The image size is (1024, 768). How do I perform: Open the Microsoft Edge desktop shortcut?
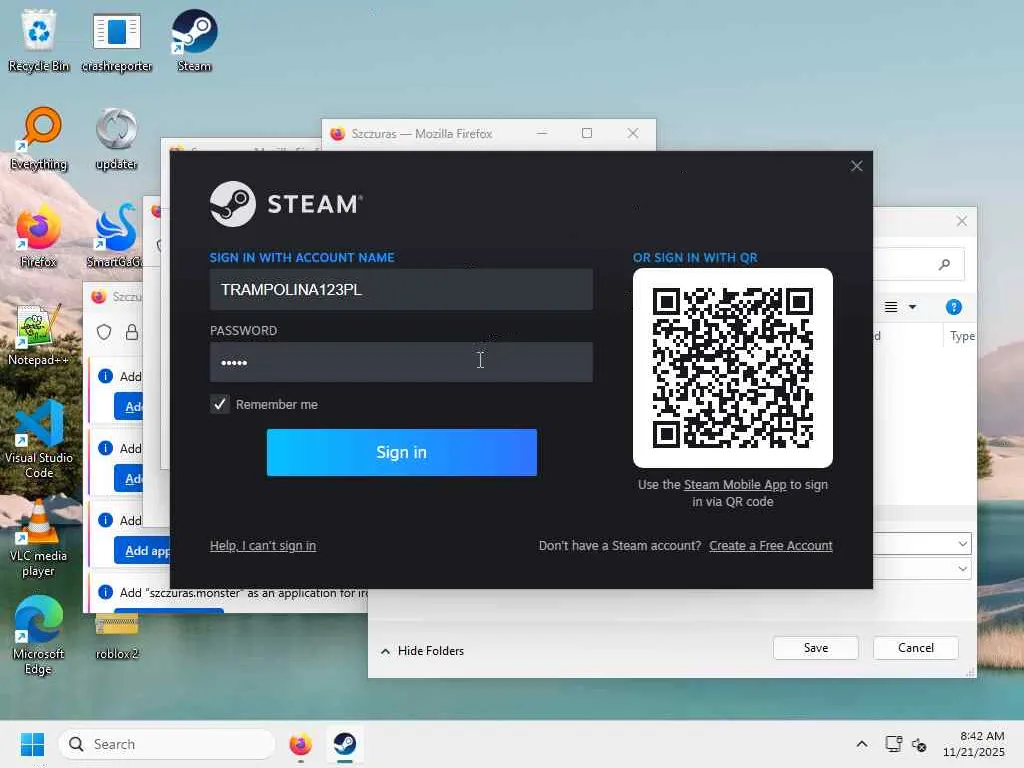pyautogui.click(x=39, y=635)
